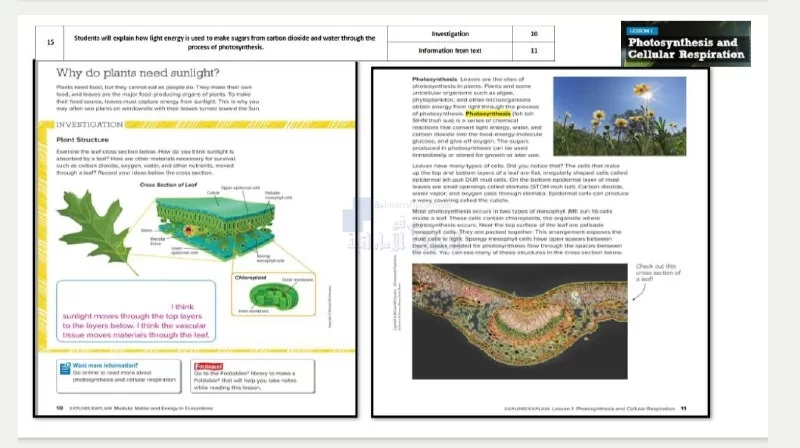Click the 'Want more information?' box icon
Viewport: 800px width, 448px height.
(x=65, y=368)
